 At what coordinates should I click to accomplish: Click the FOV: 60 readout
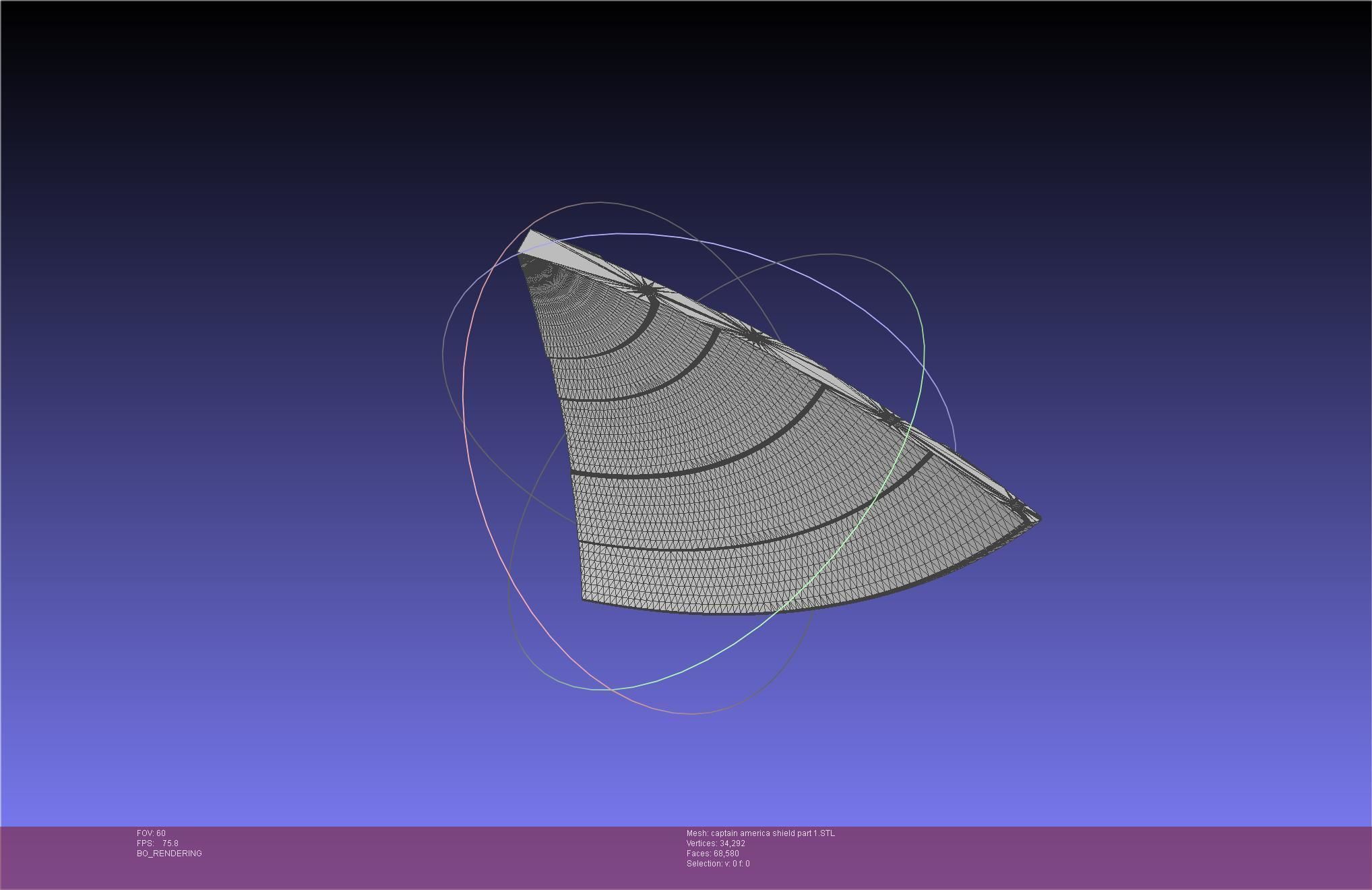click(151, 833)
